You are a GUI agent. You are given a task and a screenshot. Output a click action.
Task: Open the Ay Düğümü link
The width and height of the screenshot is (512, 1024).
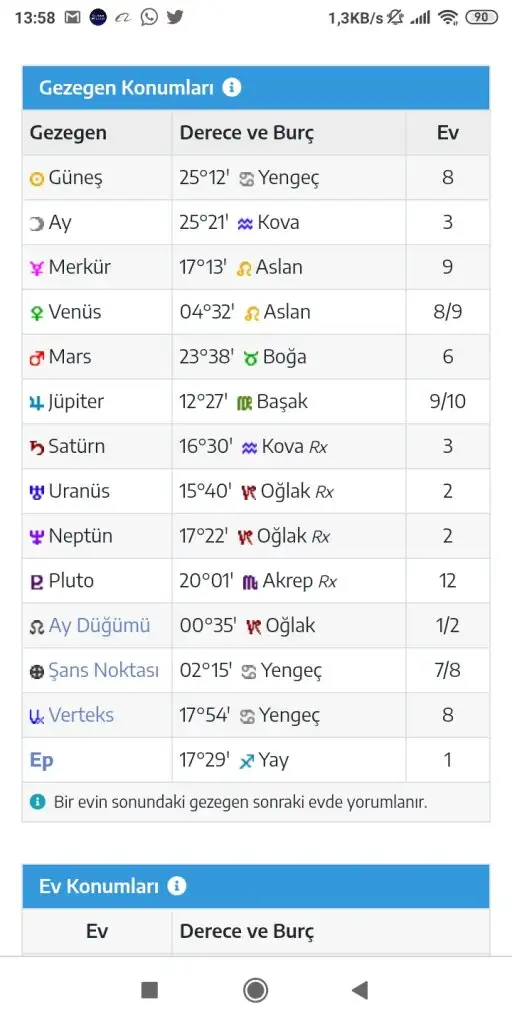99,626
